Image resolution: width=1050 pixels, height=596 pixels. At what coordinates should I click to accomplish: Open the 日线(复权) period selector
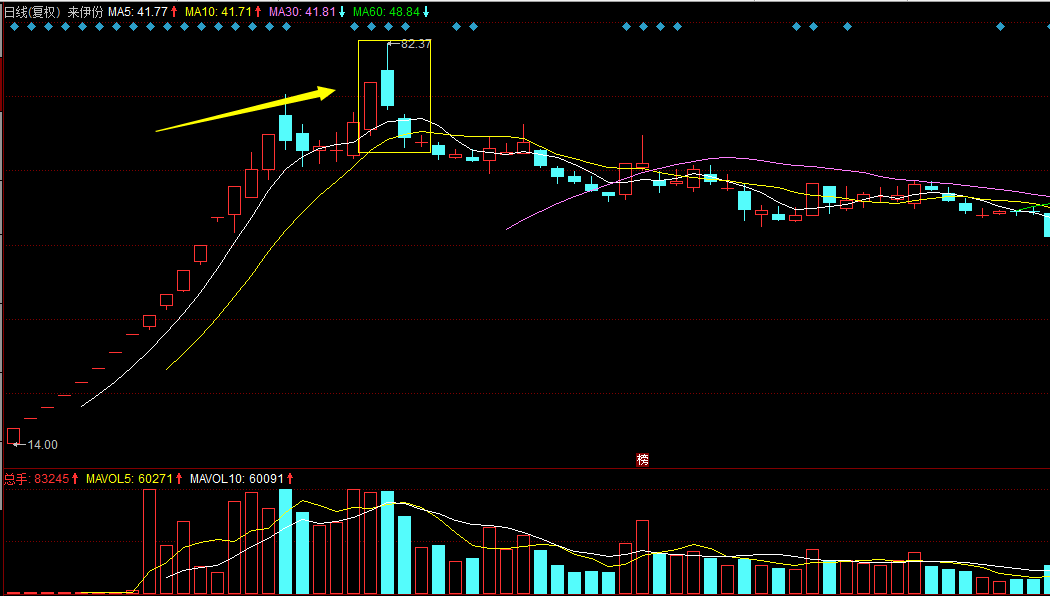pyautogui.click(x=32, y=12)
